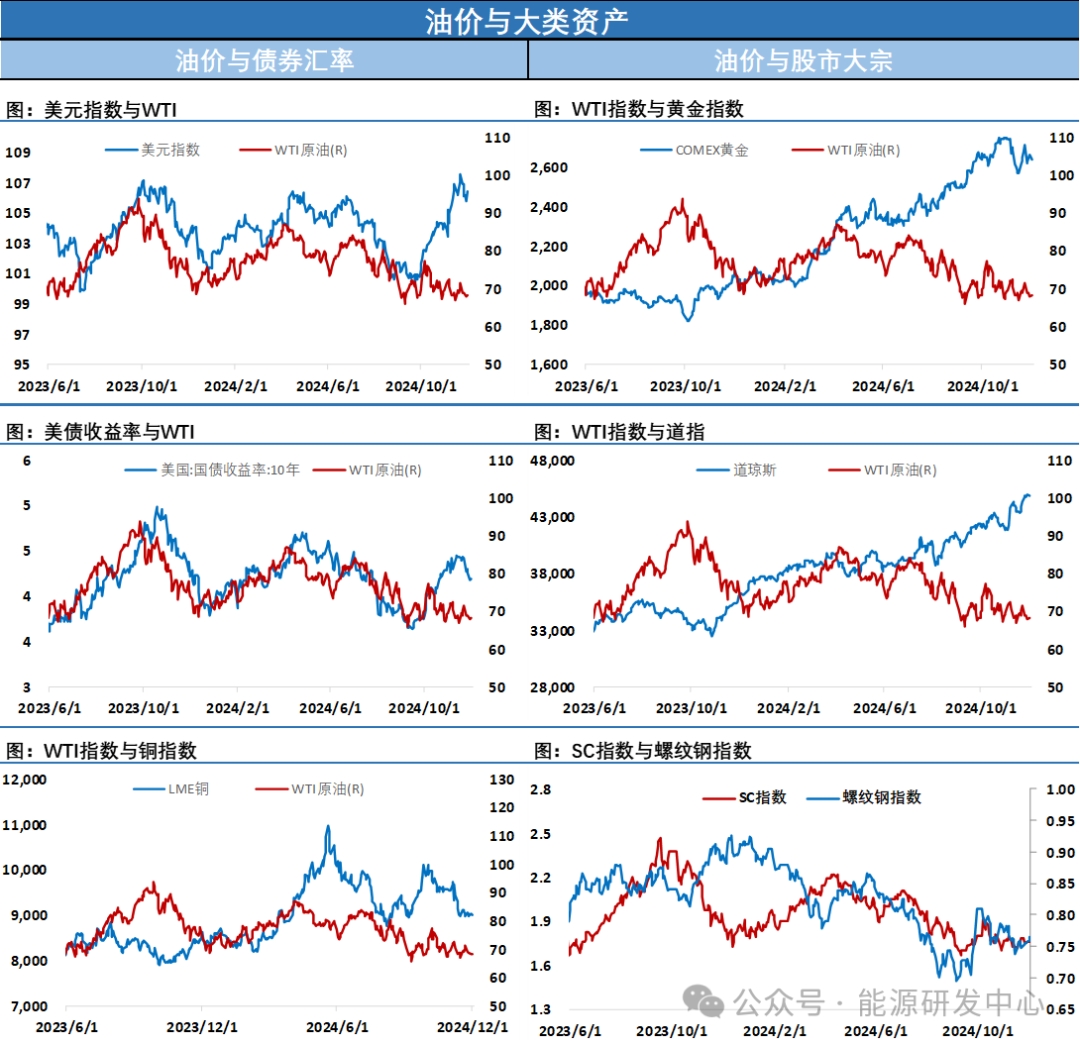This screenshot has width=1080, height=1046.
Task: Select the 油价与股市大宗 section header
Action: [803, 60]
